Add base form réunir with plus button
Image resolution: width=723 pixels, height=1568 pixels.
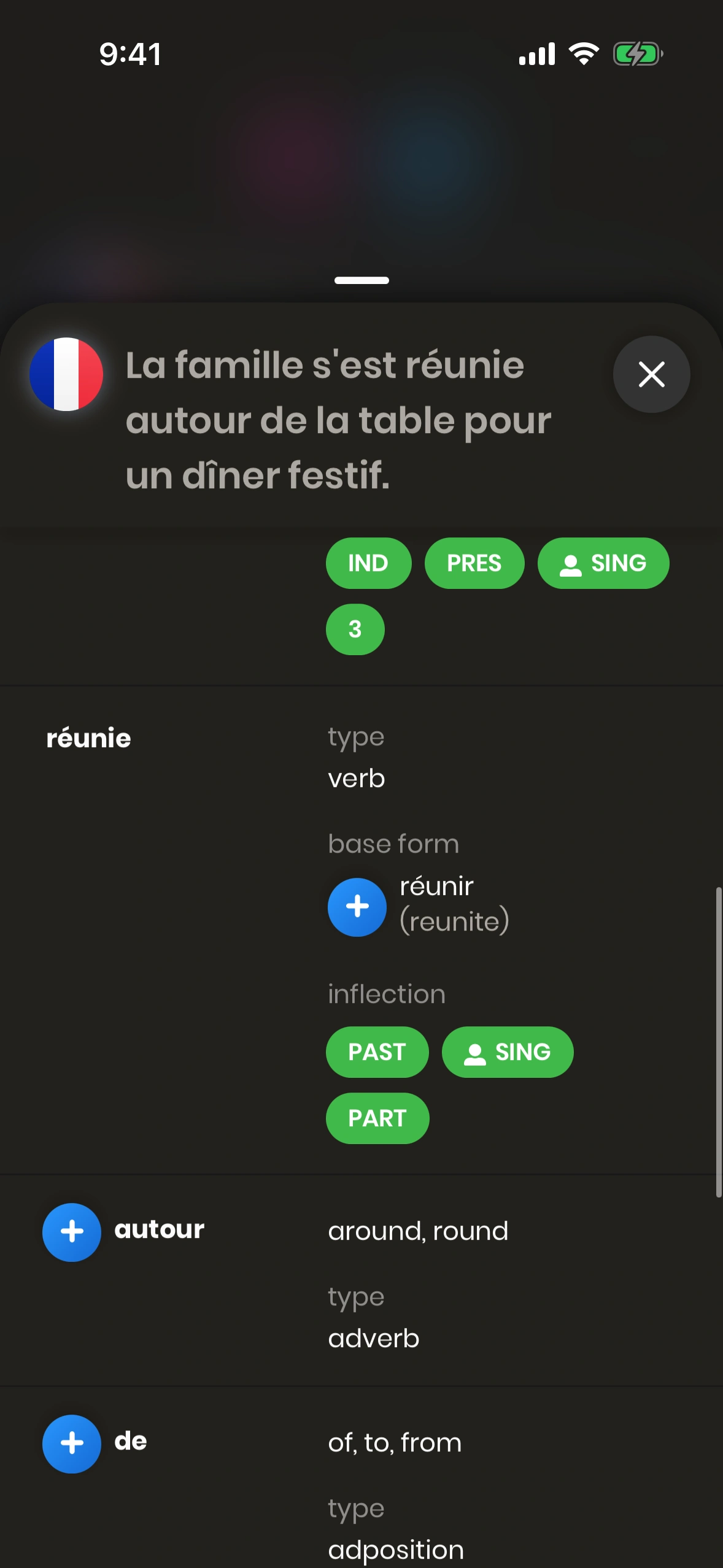pos(357,907)
